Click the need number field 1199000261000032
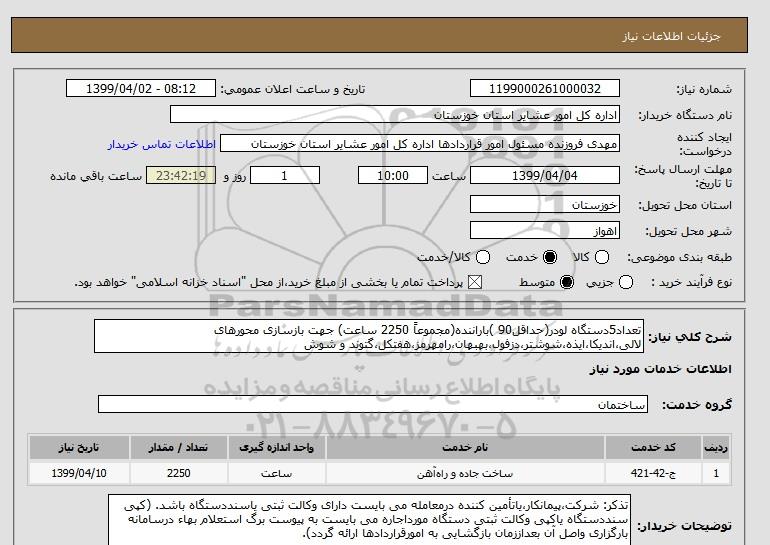 pyautogui.click(x=545, y=88)
